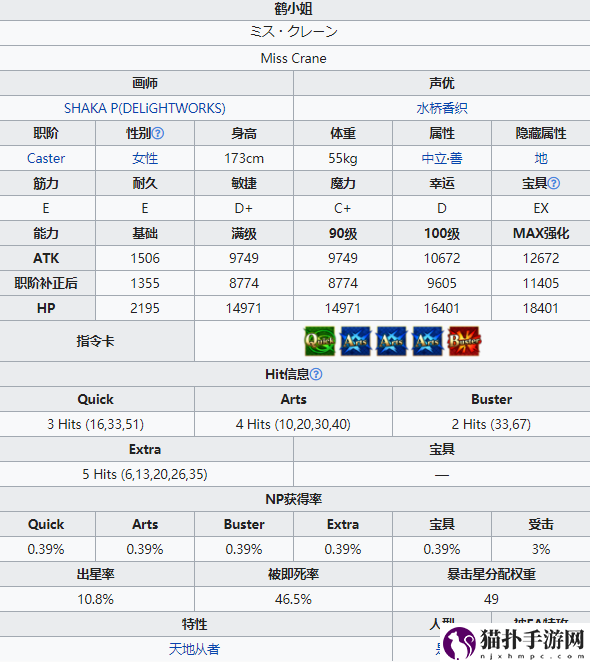
Task: Click the base 职阶补正后 value 1355
Action: coord(145,283)
